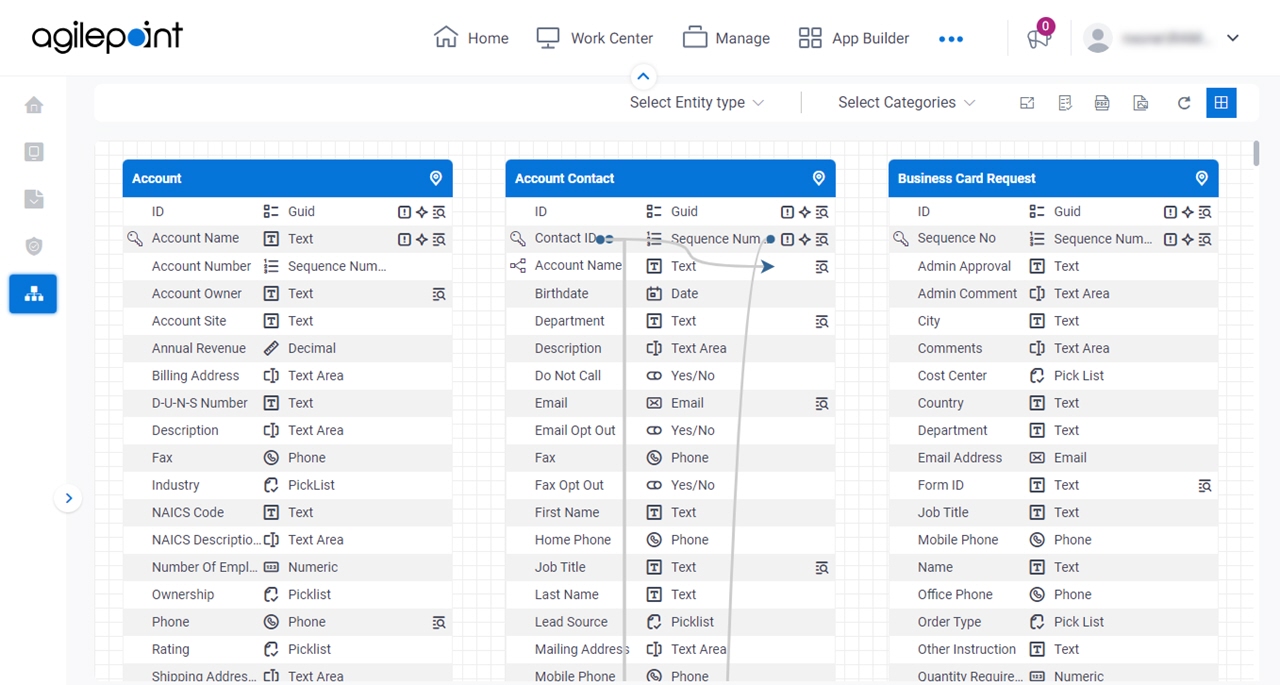Click relationship icon beside Account Contact's Account Name
1280x685 pixels.
[x=517, y=266]
